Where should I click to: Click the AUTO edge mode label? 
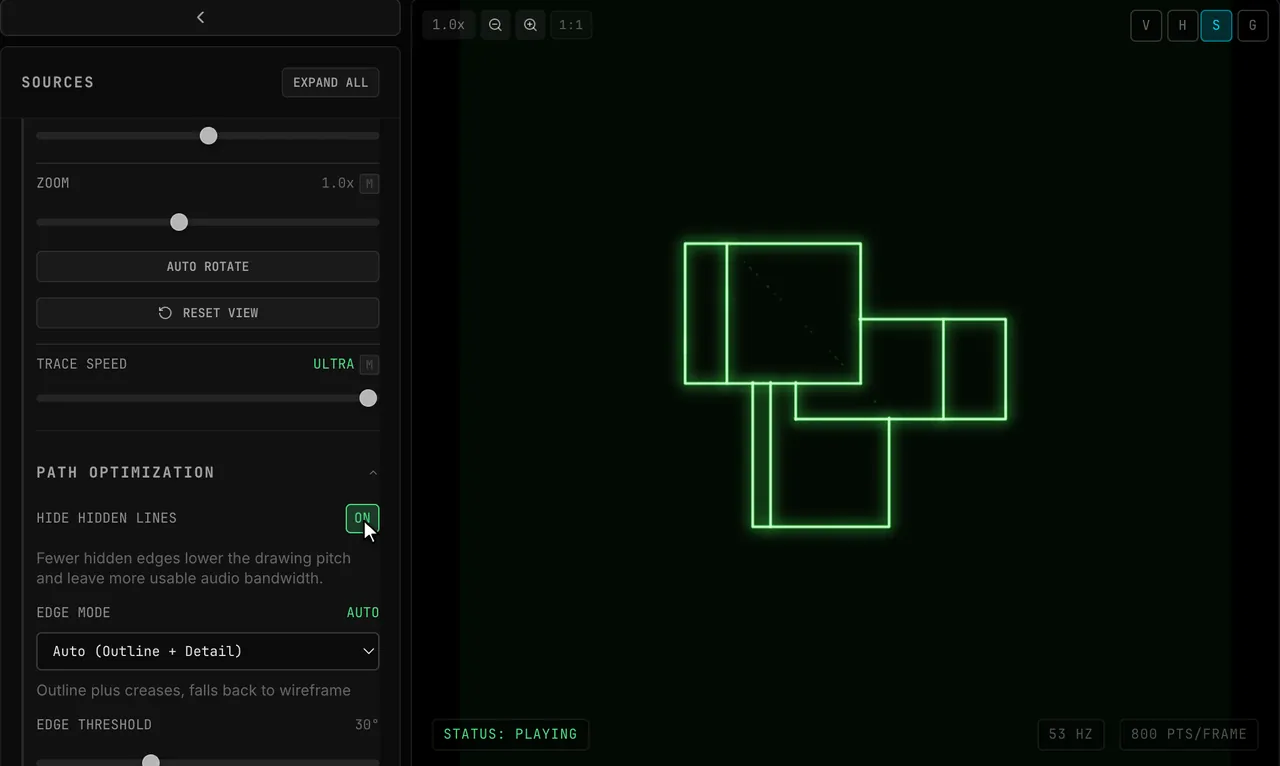point(363,612)
